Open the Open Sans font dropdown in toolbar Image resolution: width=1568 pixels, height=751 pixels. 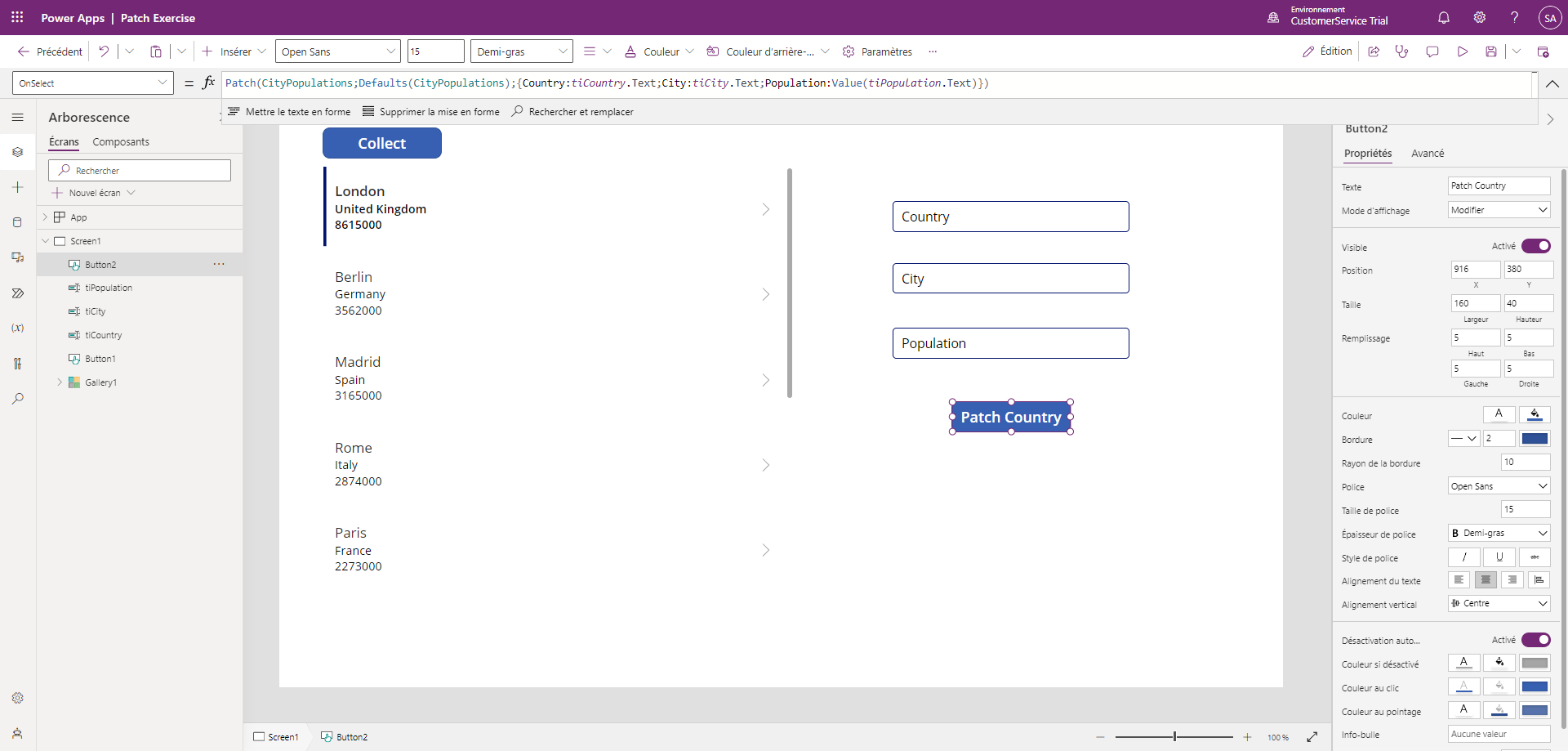338,51
